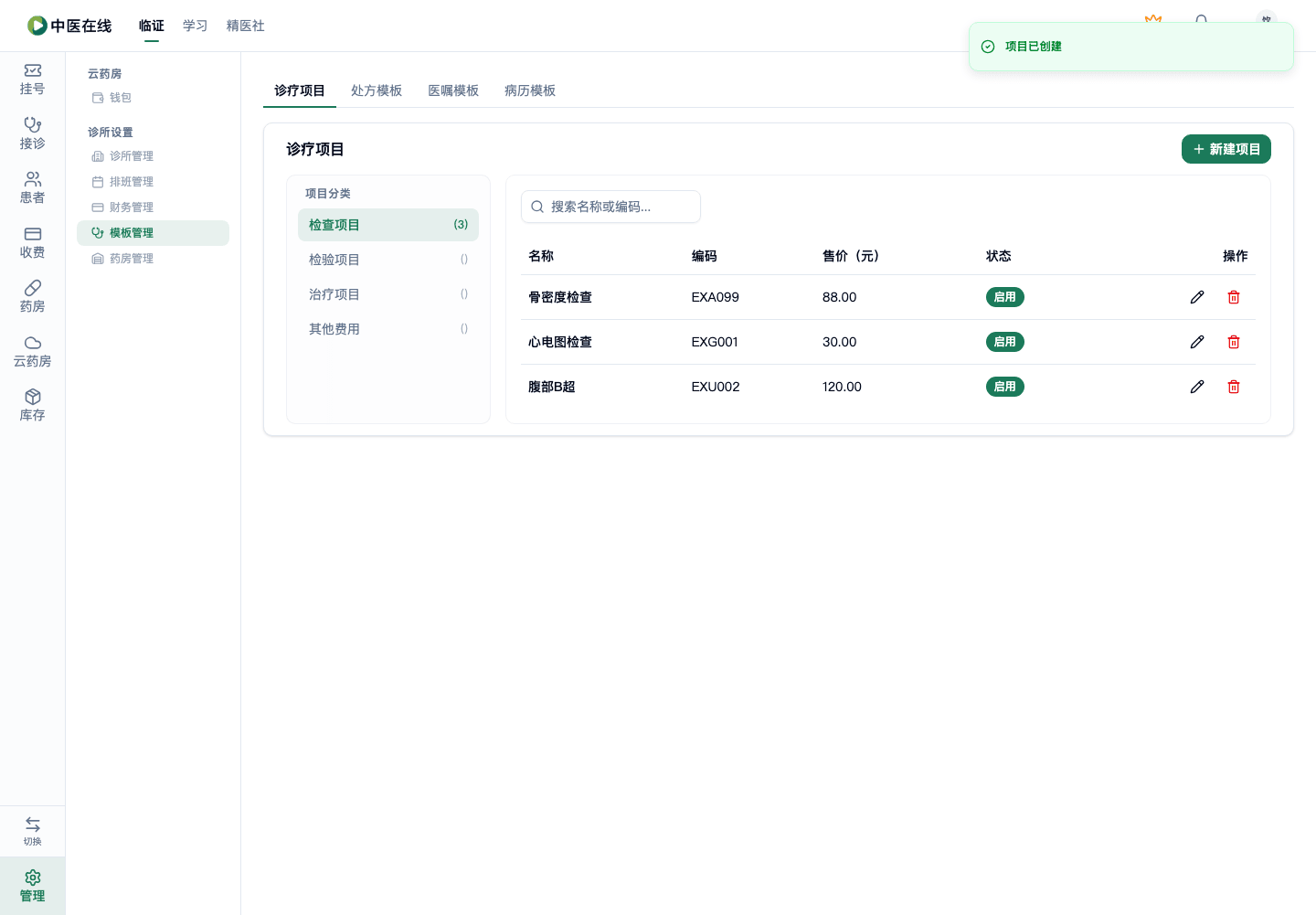Image resolution: width=1316 pixels, height=915 pixels.
Task: Select the 诊疗项目 tab
Action: (x=300, y=90)
